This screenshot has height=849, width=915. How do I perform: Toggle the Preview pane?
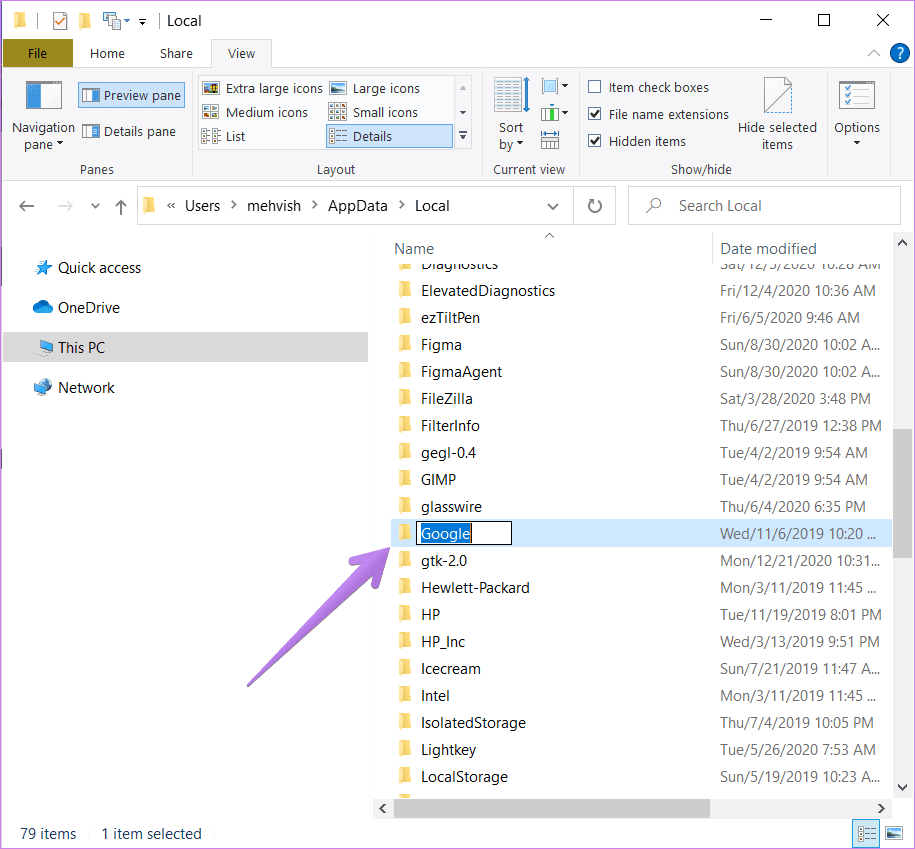pyautogui.click(x=131, y=95)
